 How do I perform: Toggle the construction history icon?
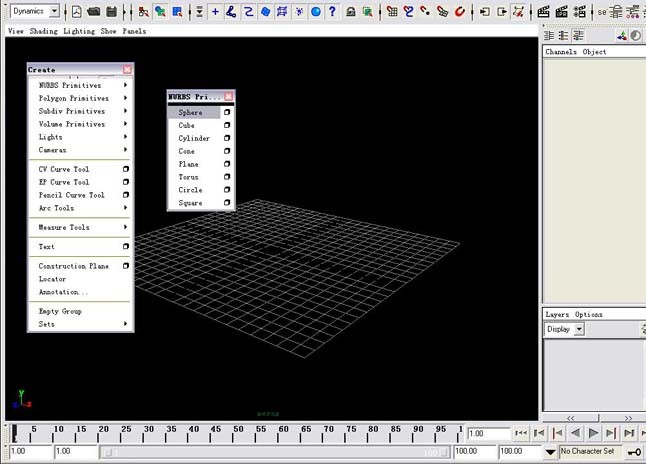[x=518, y=12]
